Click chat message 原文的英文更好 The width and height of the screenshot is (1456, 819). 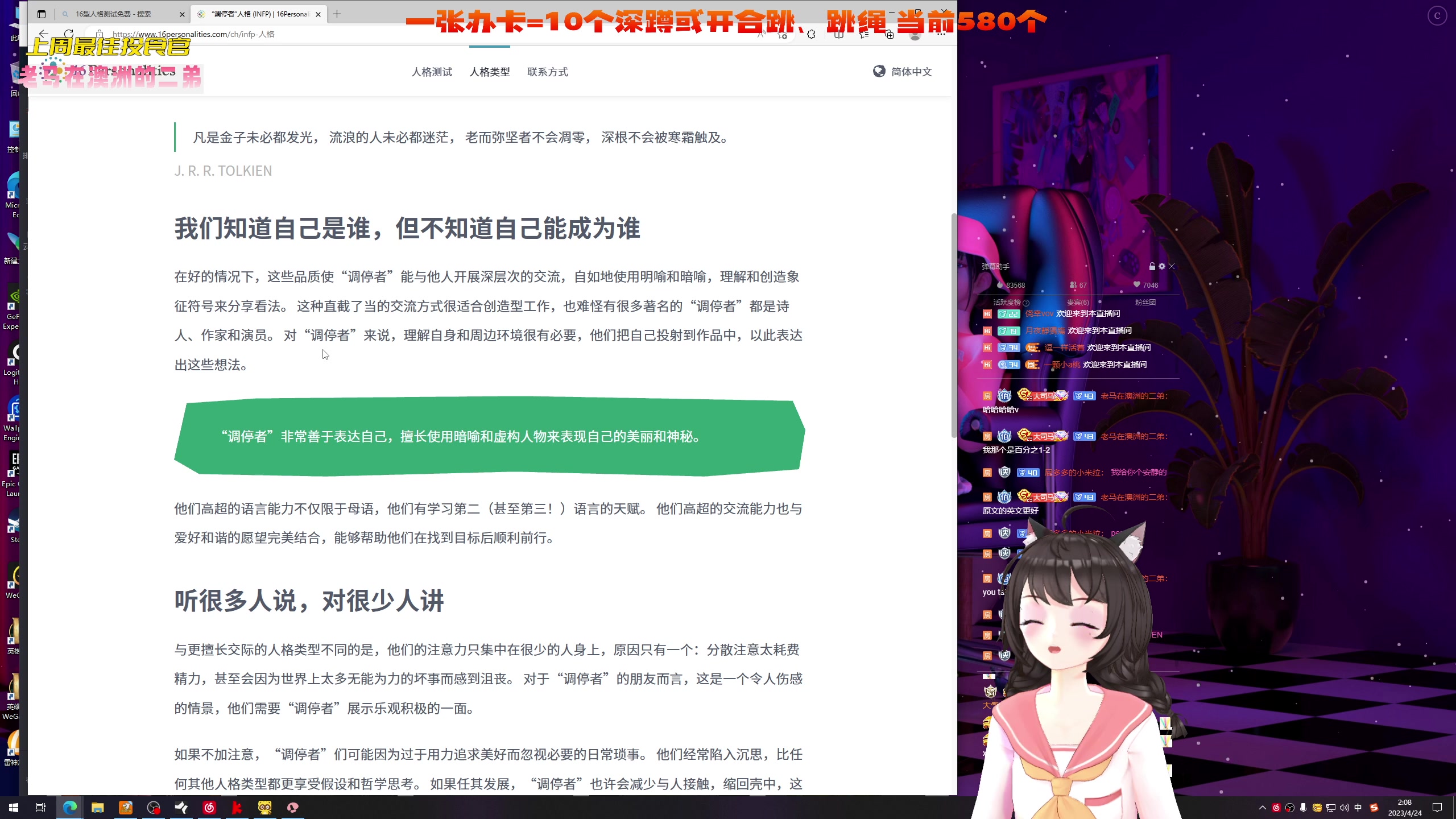pos(1010,511)
